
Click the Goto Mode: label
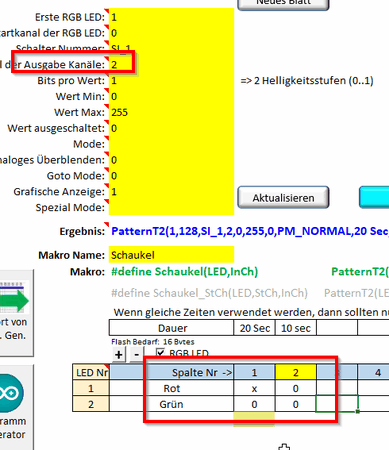coord(76,176)
